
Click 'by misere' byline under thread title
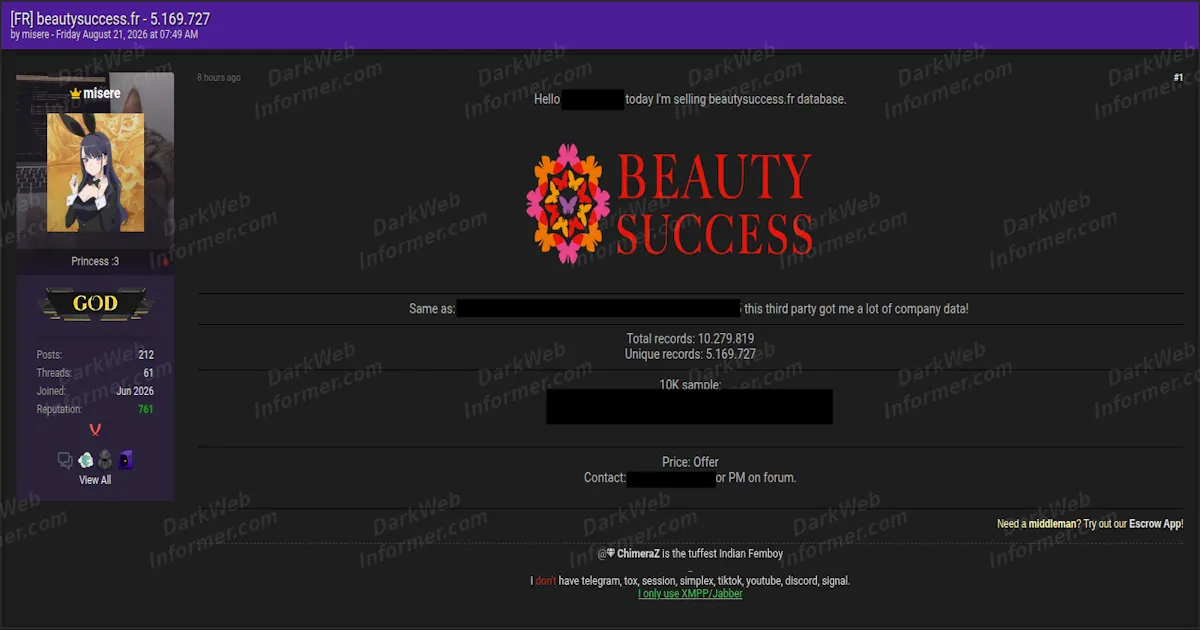(x=31, y=34)
